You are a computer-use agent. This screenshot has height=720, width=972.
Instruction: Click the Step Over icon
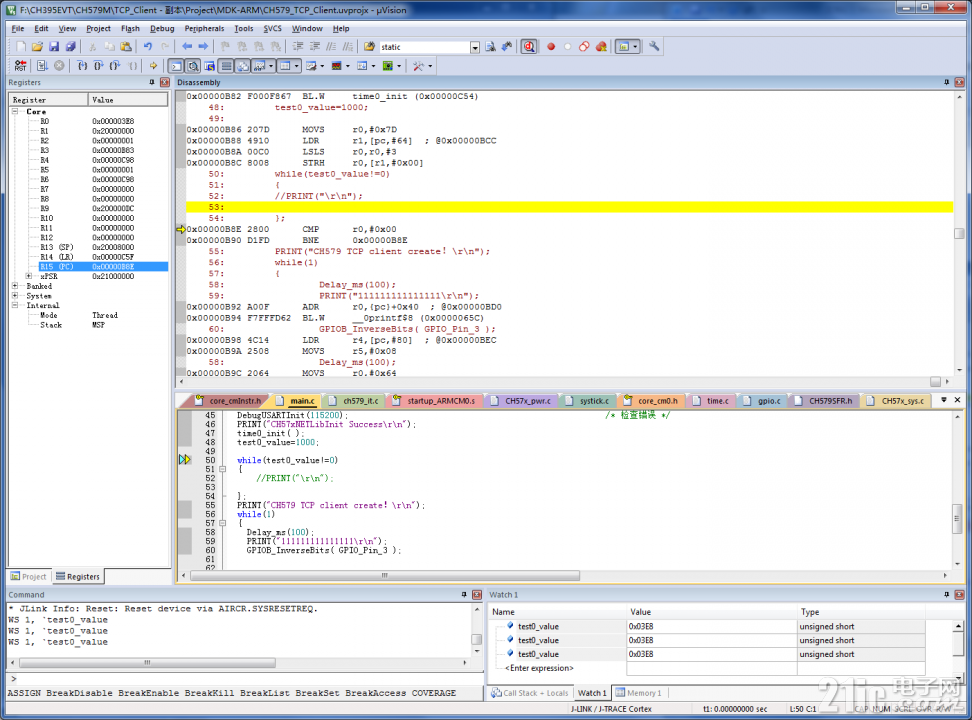coord(99,66)
